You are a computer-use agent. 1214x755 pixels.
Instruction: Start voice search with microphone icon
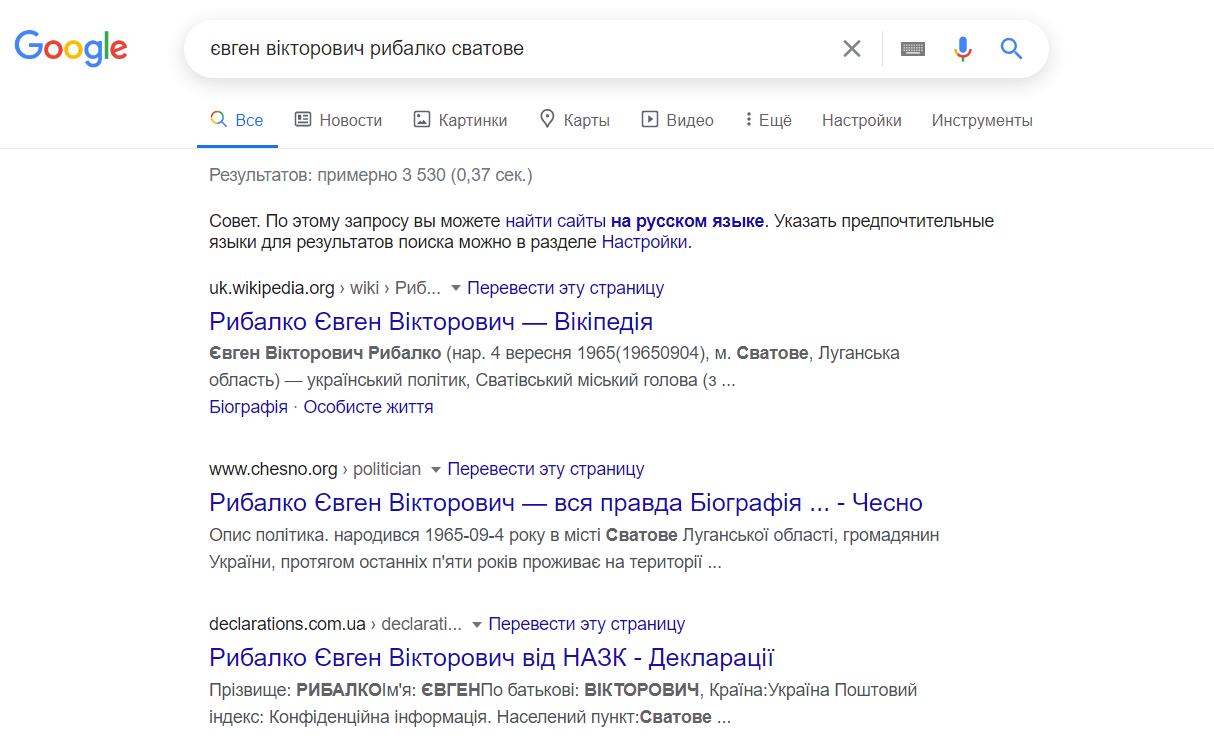(x=963, y=48)
